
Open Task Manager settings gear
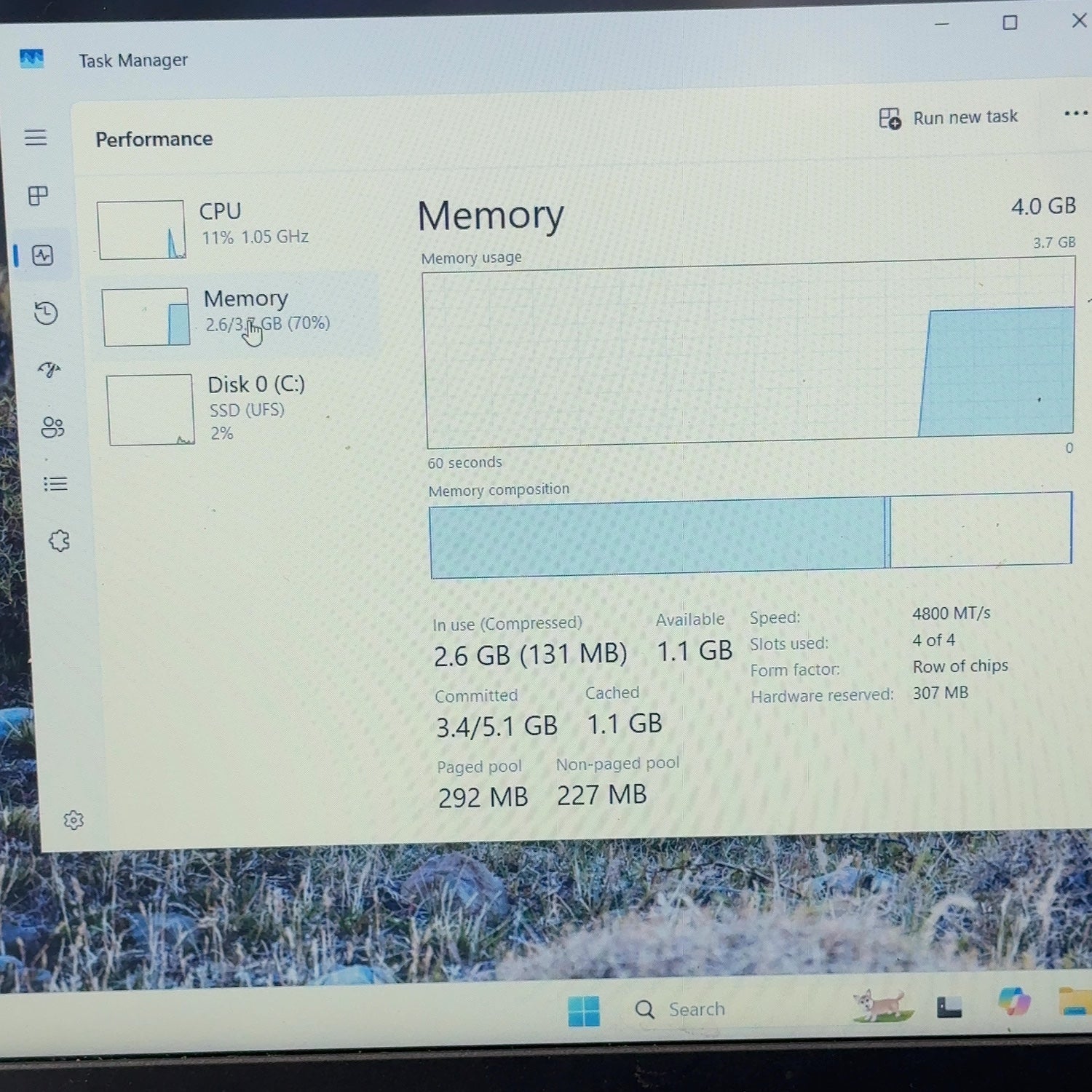[x=74, y=820]
